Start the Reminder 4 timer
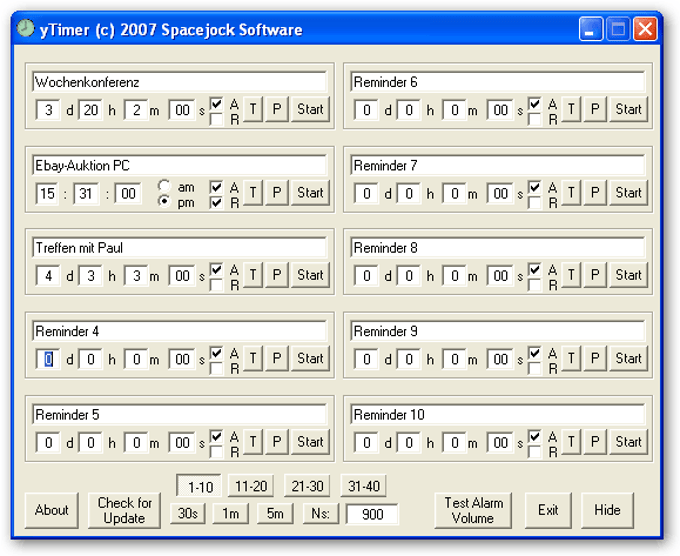The height and width of the screenshot is (556, 680). click(310, 359)
